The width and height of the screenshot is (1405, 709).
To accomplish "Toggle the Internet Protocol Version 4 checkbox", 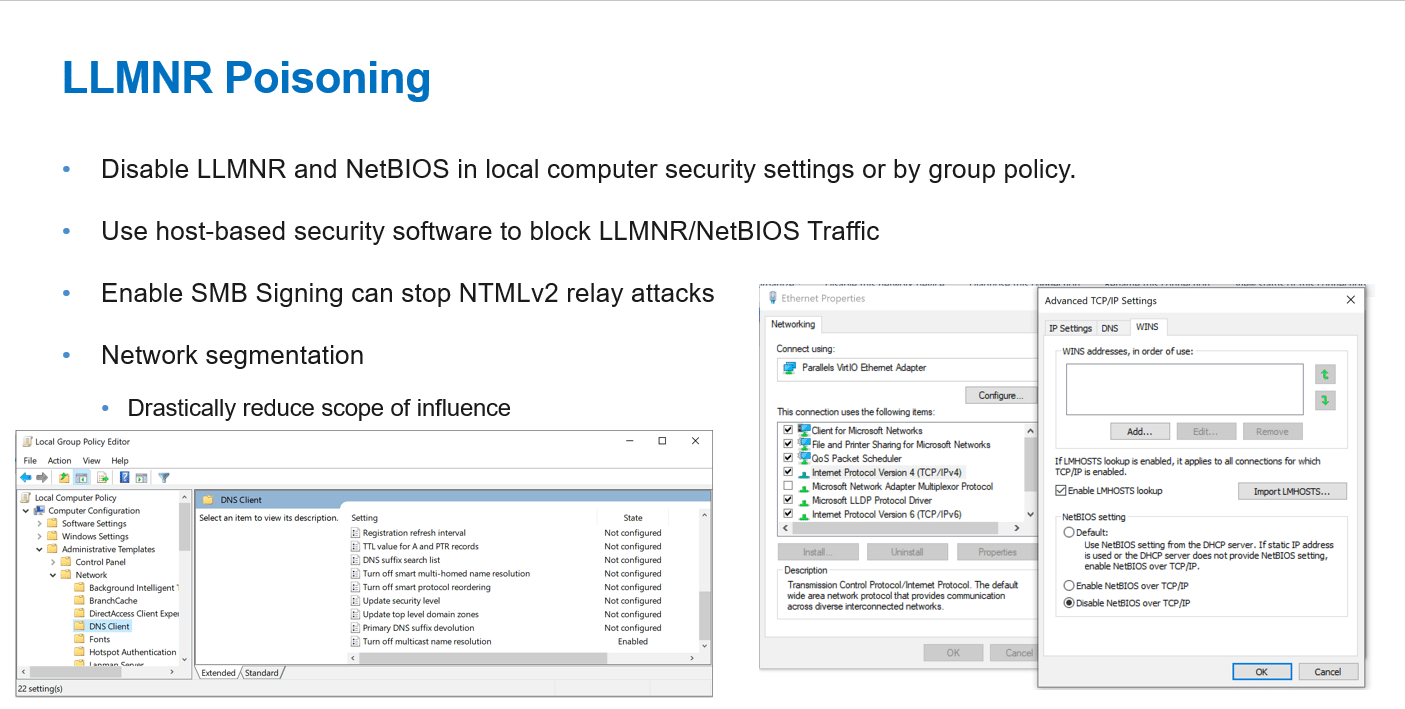I will (x=788, y=472).
